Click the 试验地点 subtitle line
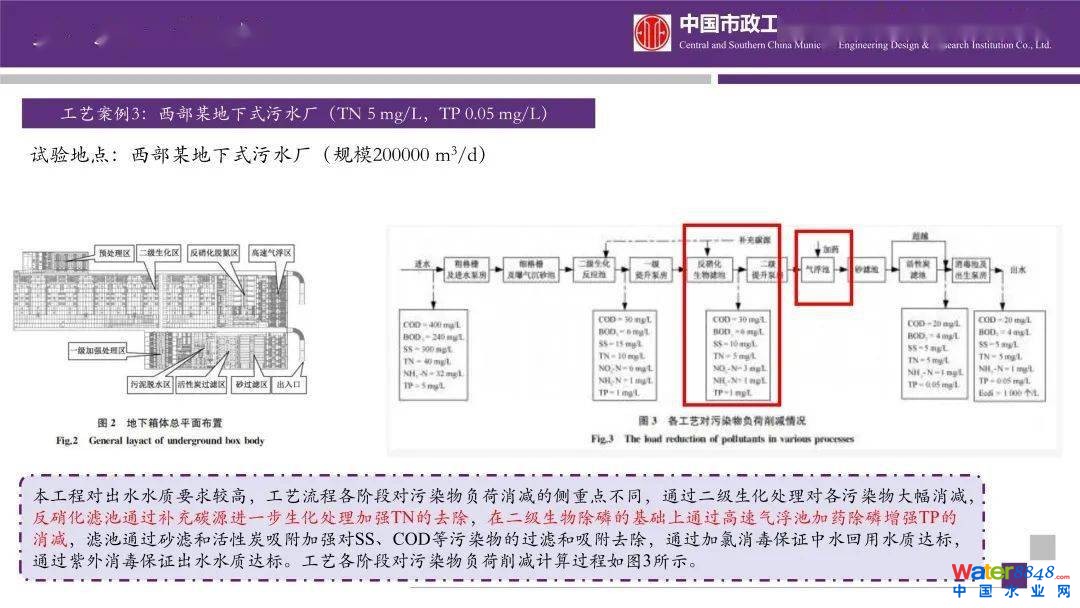 (x=258, y=155)
